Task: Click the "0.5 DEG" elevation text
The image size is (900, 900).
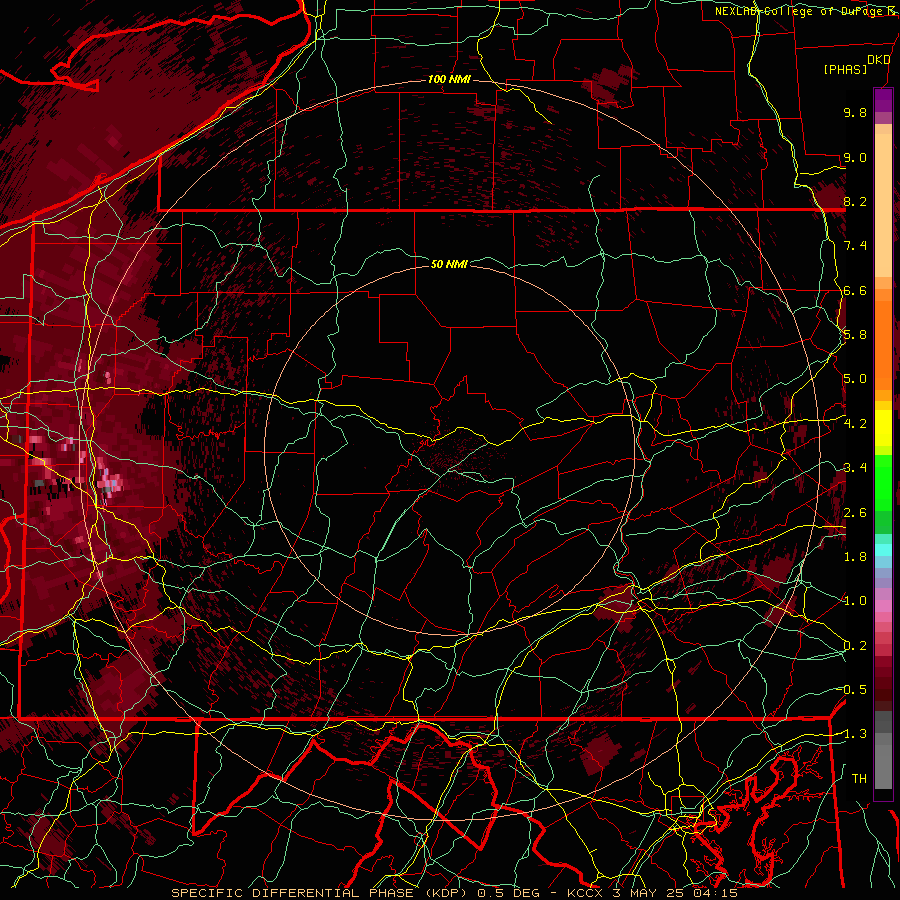Action: 509,893
